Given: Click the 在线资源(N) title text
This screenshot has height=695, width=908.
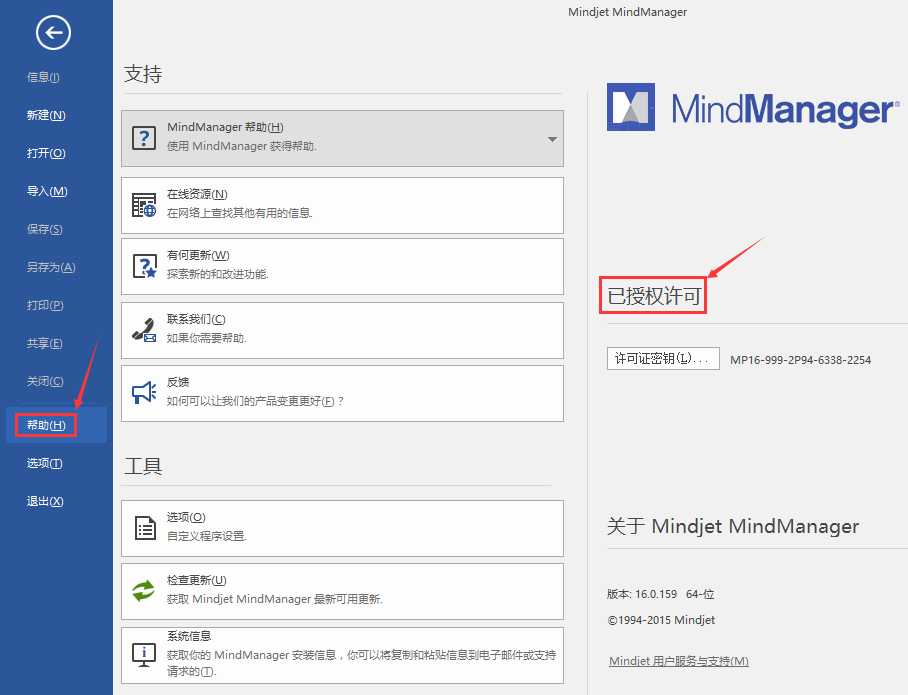Looking at the screenshot, I should 197,194.
